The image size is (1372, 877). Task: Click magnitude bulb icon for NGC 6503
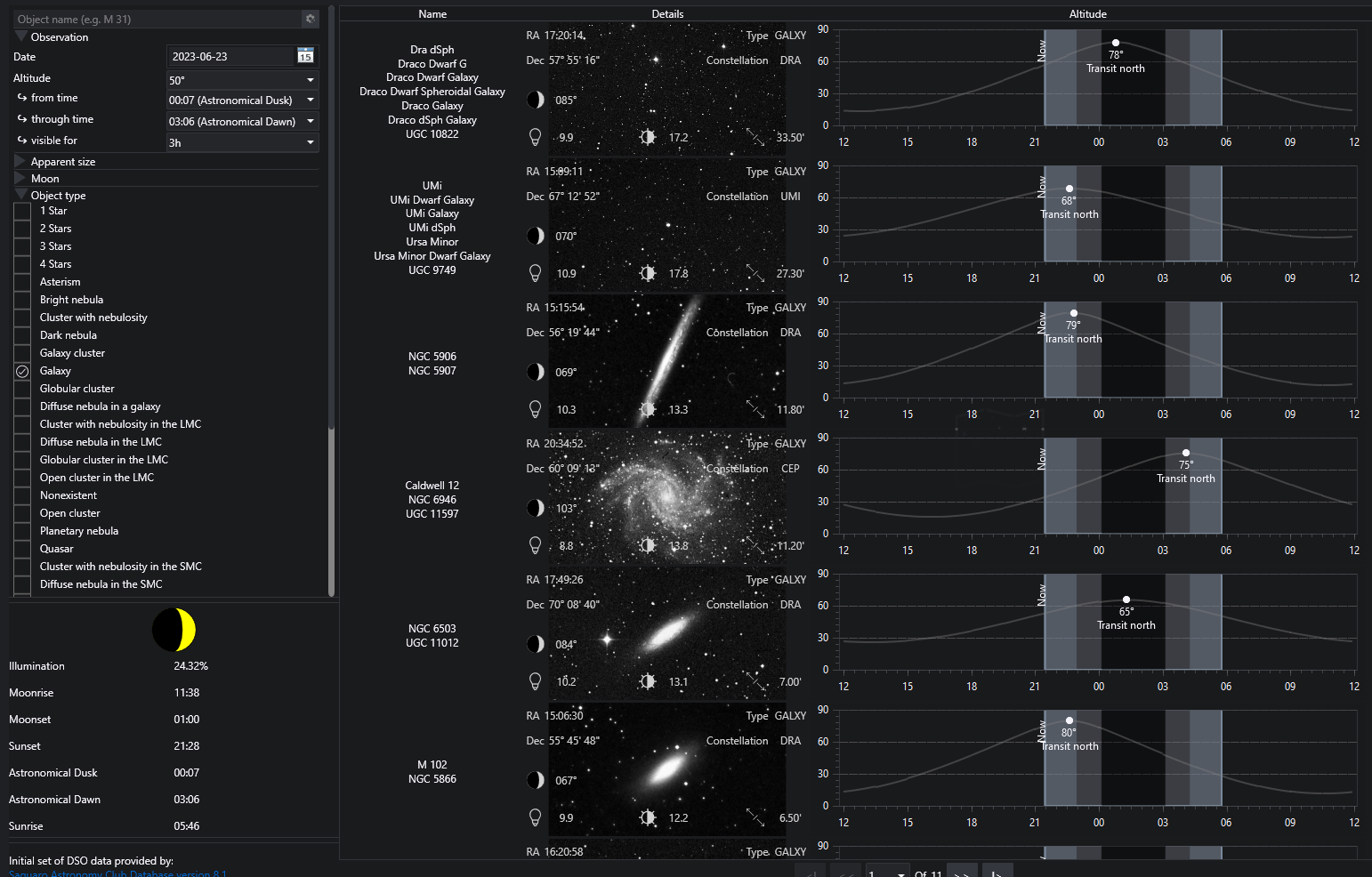536,681
